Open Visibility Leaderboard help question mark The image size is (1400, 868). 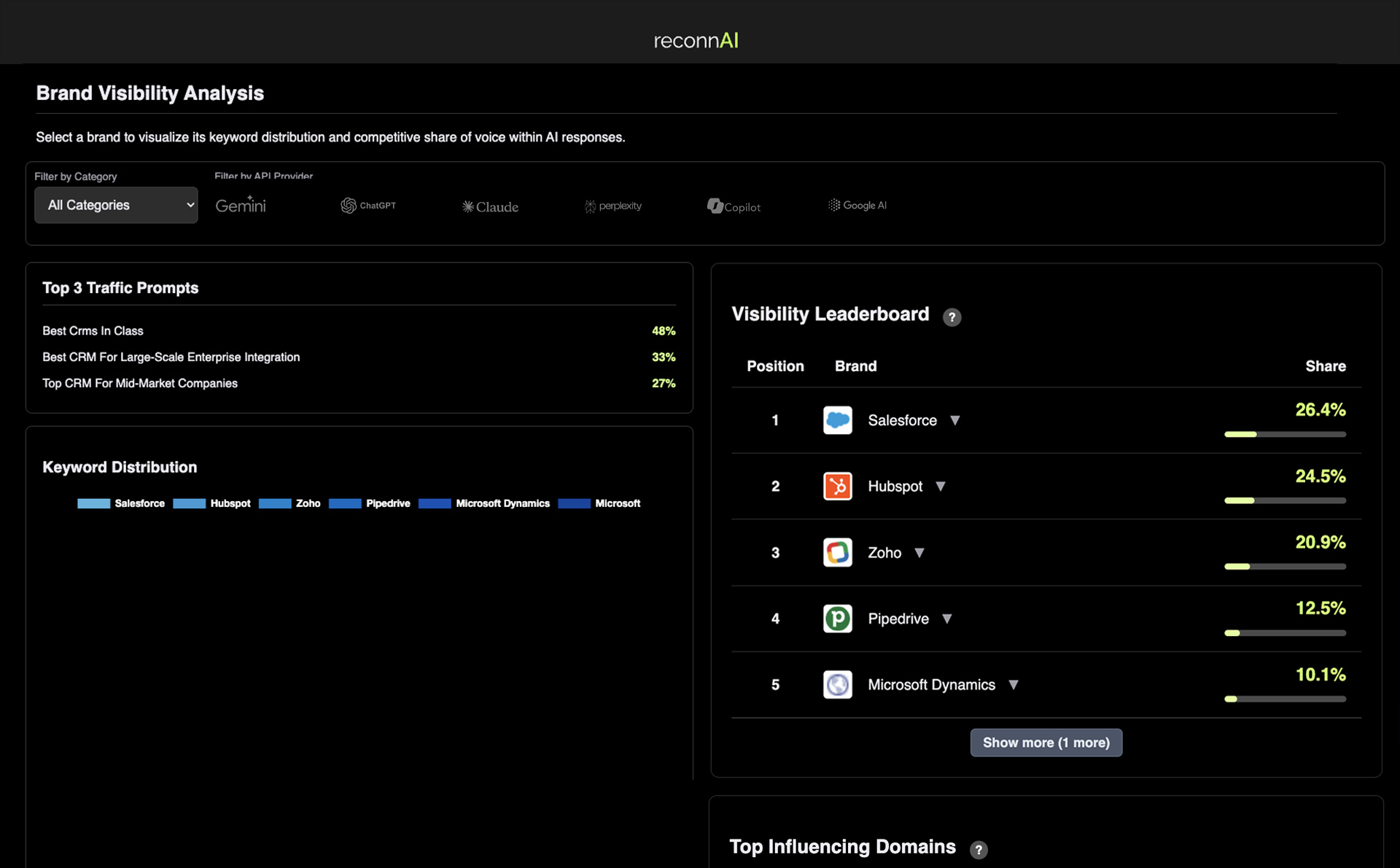952,317
